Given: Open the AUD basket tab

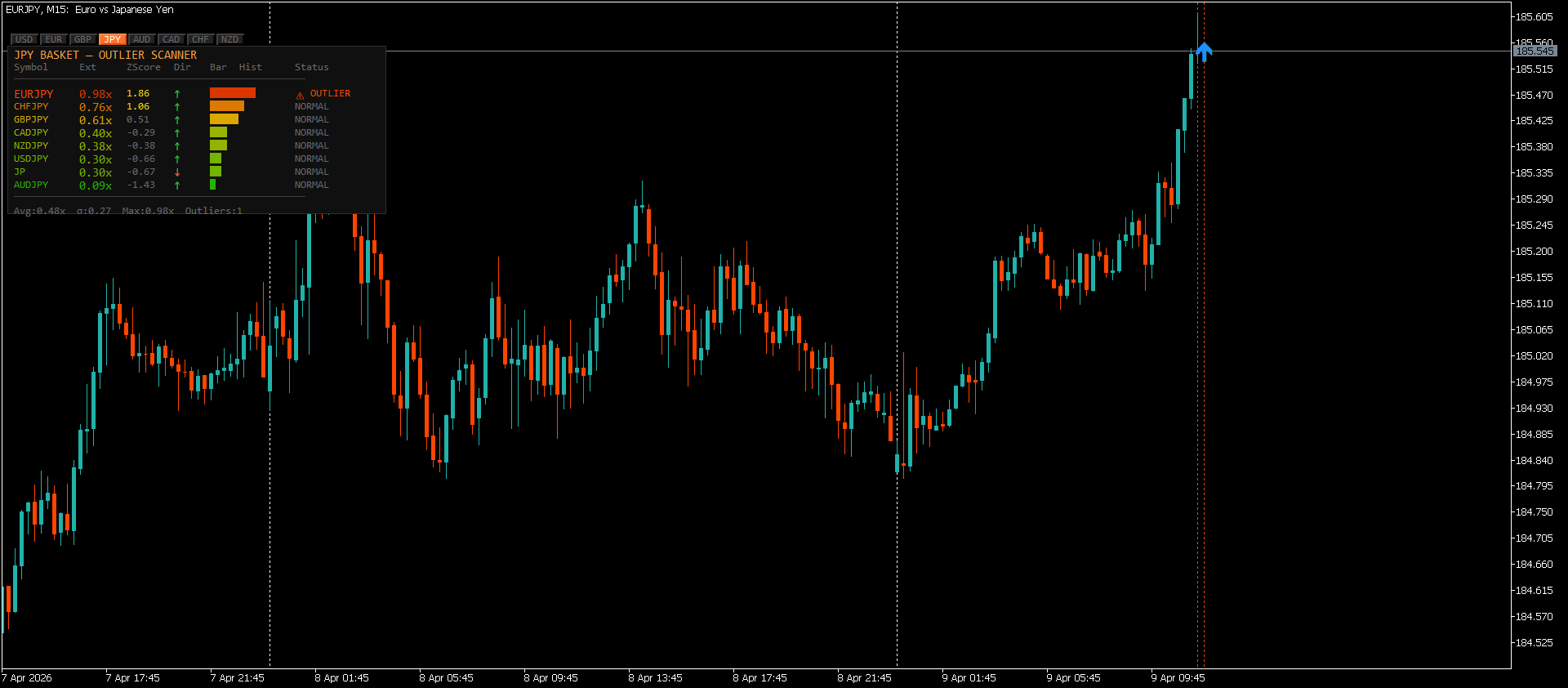Looking at the screenshot, I should click(142, 39).
